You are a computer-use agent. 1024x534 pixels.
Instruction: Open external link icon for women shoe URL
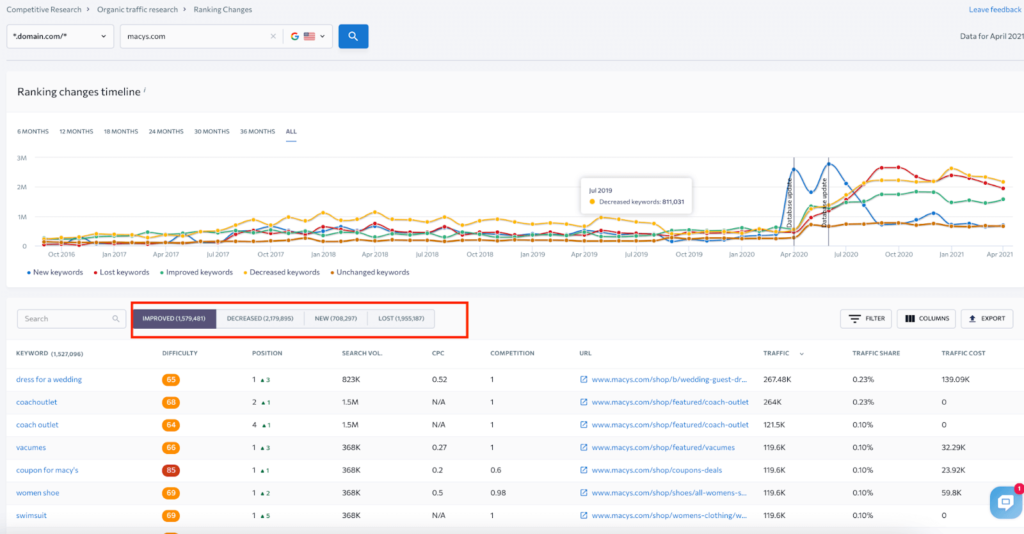click(x=583, y=493)
